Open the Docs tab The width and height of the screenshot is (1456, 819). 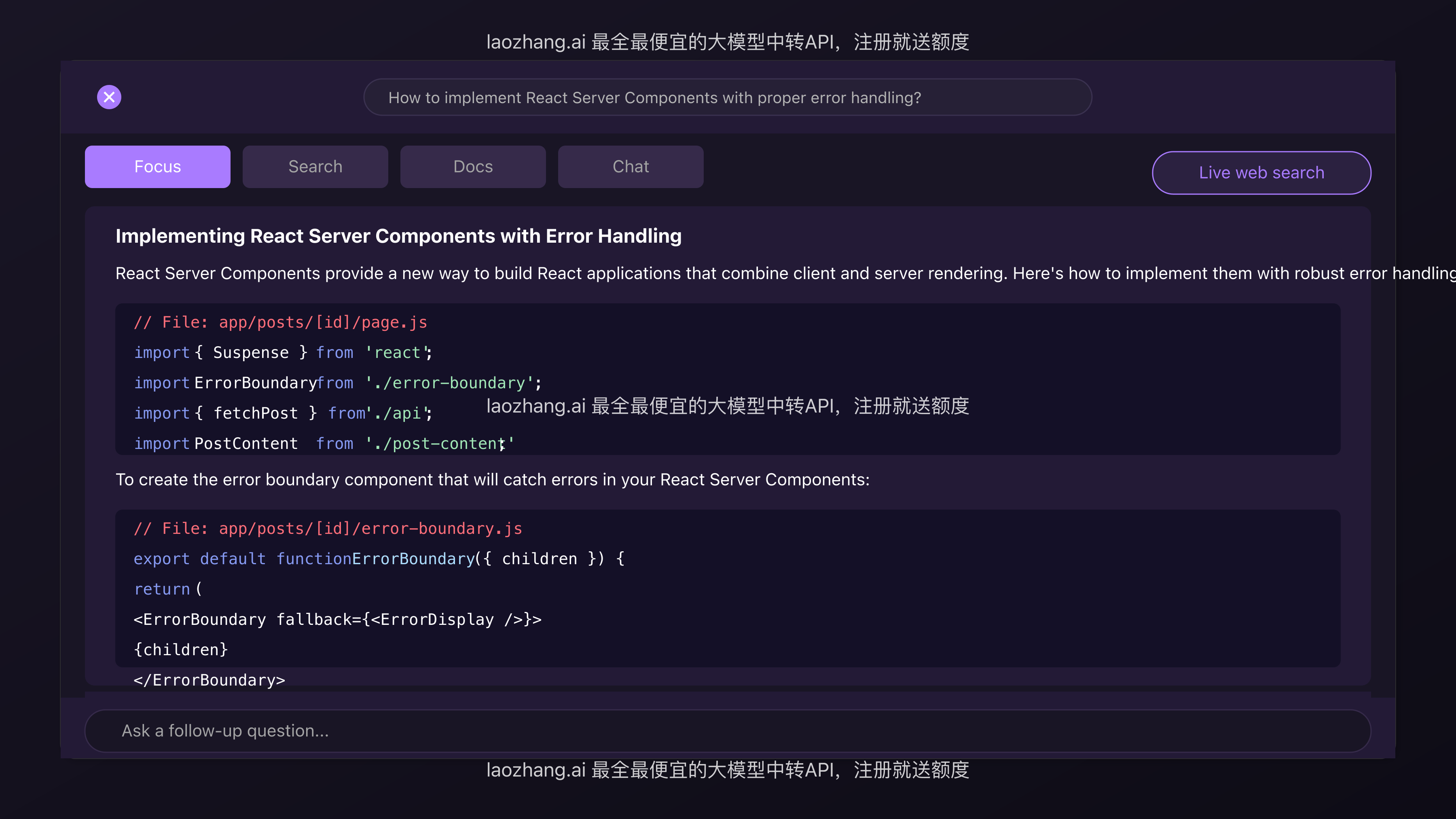pos(472,167)
